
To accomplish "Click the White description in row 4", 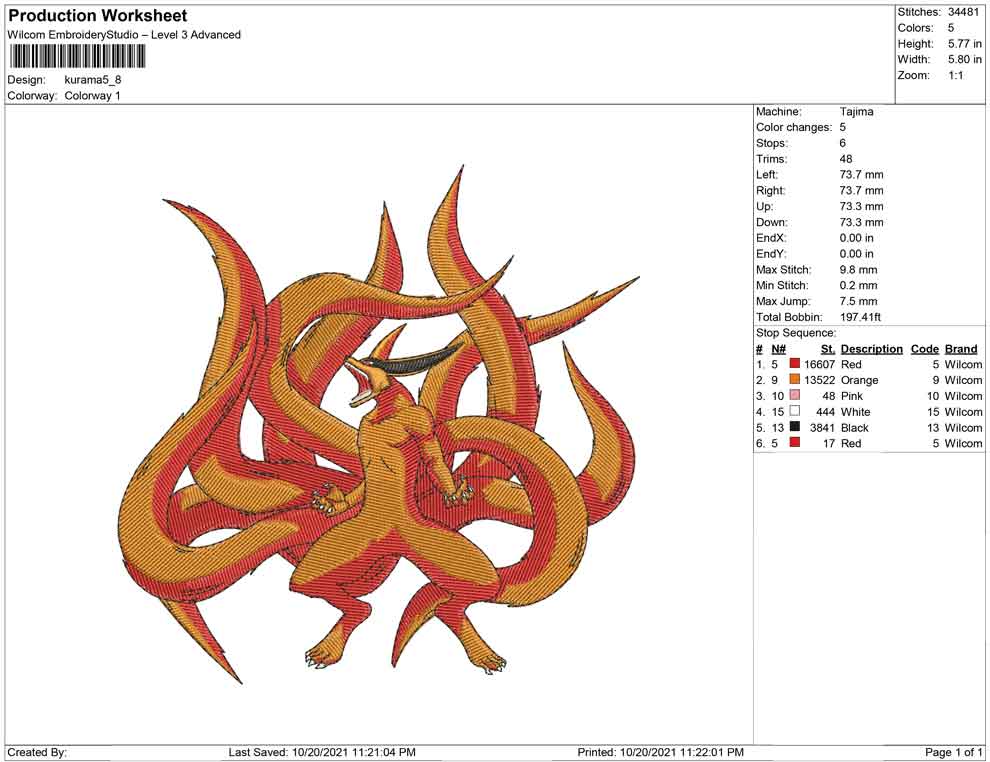I will coord(856,412).
